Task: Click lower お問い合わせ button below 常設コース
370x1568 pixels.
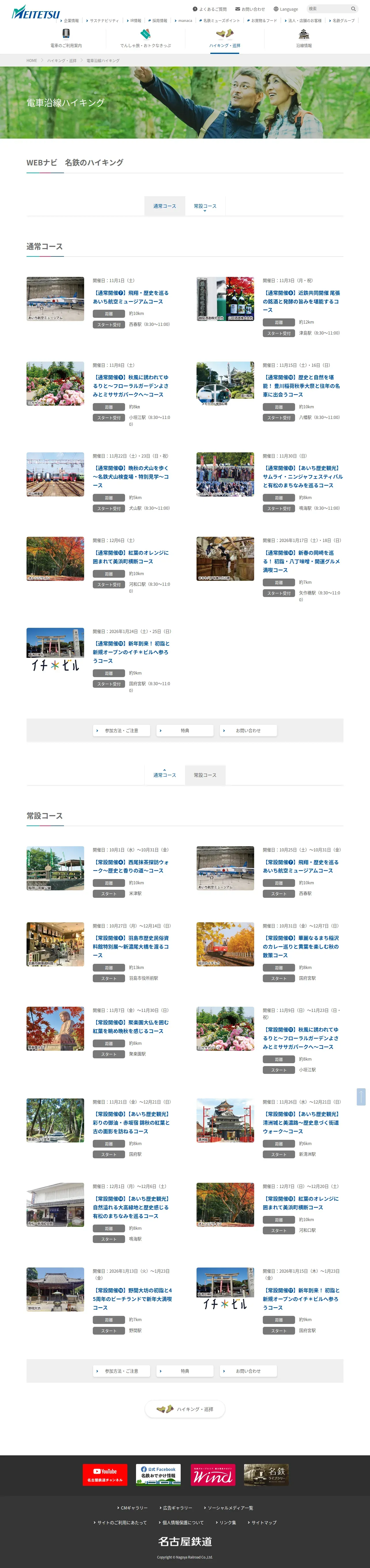Action: (248, 1371)
